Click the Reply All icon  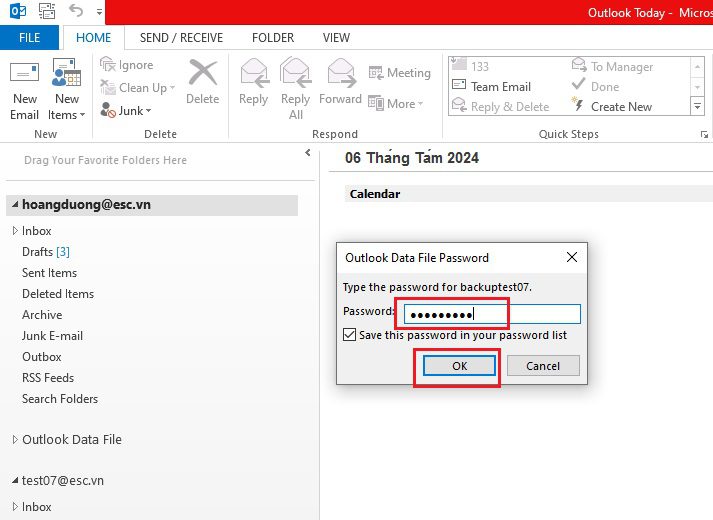[x=296, y=73]
